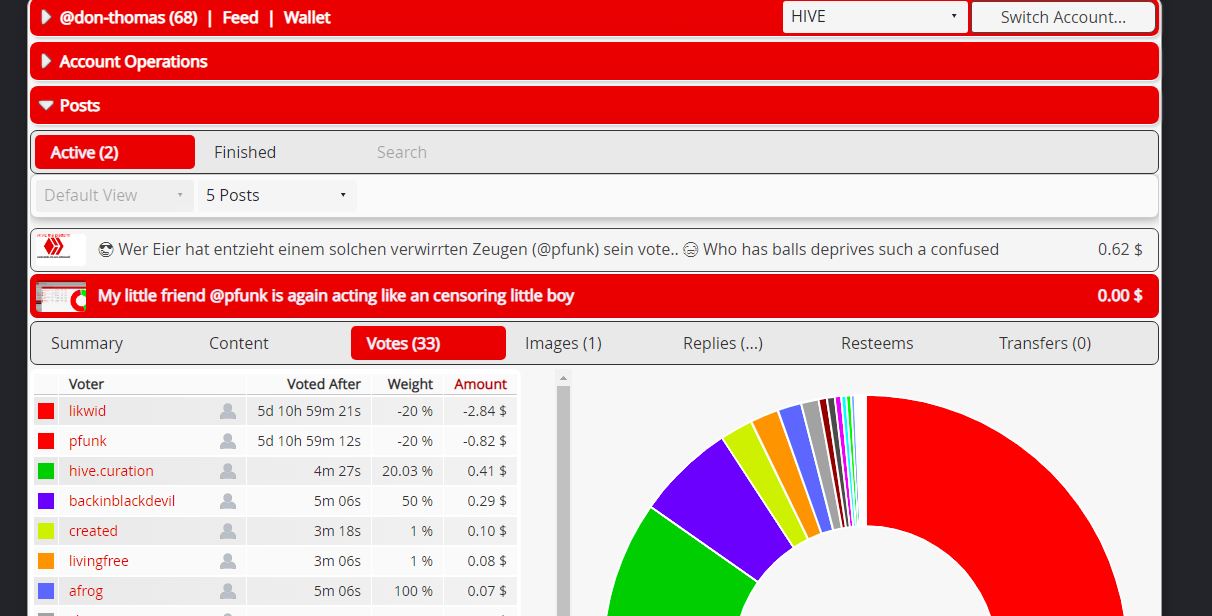
Task: Select the Active (2) posts tab
Action: 115,152
